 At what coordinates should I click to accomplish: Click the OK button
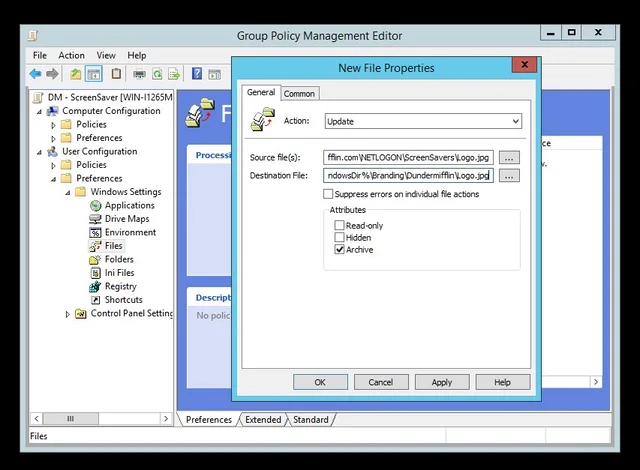[x=320, y=382]
